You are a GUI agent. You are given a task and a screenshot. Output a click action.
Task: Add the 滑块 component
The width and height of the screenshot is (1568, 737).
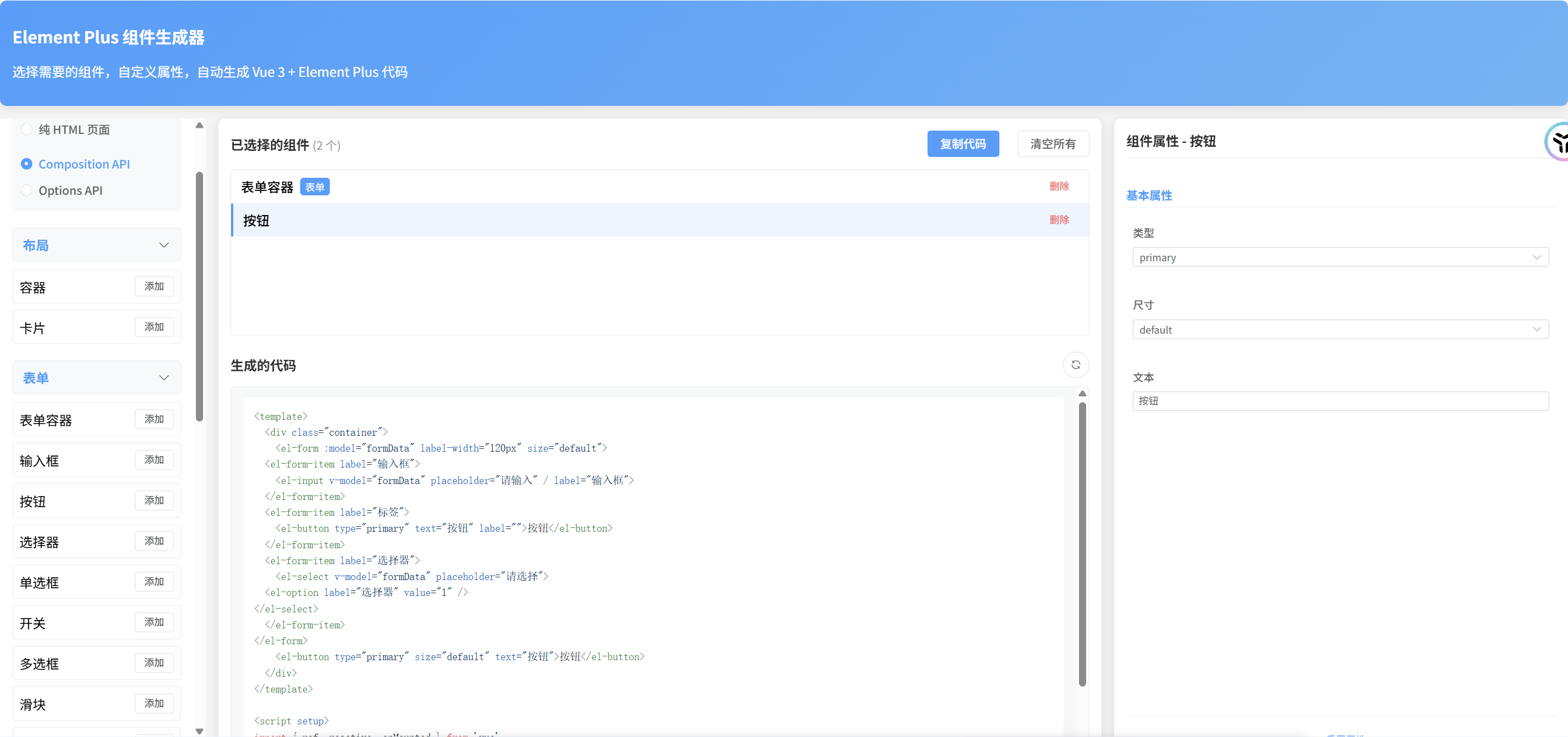(154, 704)
